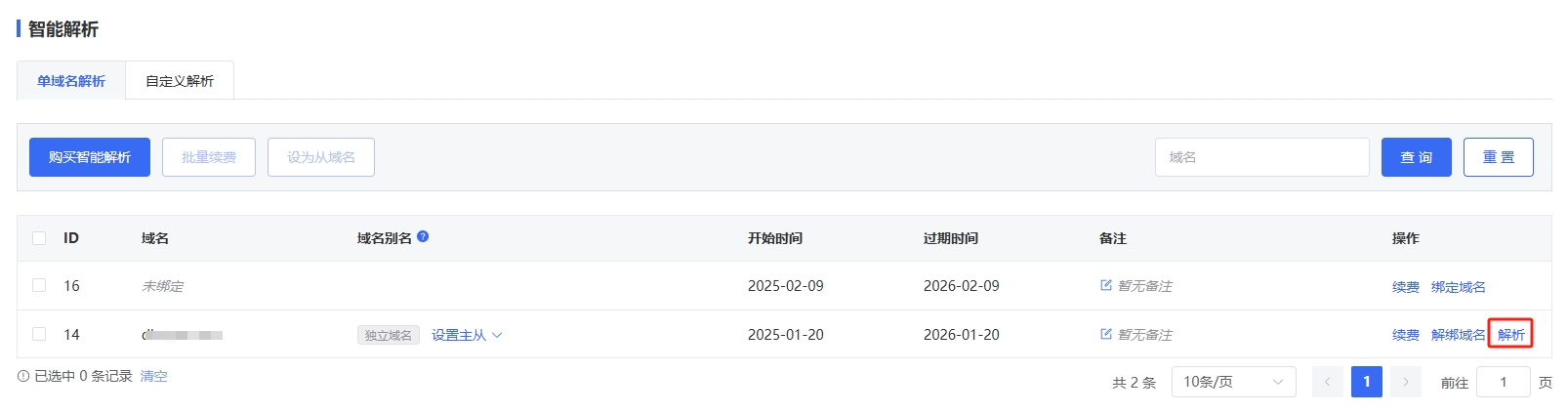Check the row checkbox for ID 16
The width and height of the screenshot is (1568, 413).
click(39, 285)
